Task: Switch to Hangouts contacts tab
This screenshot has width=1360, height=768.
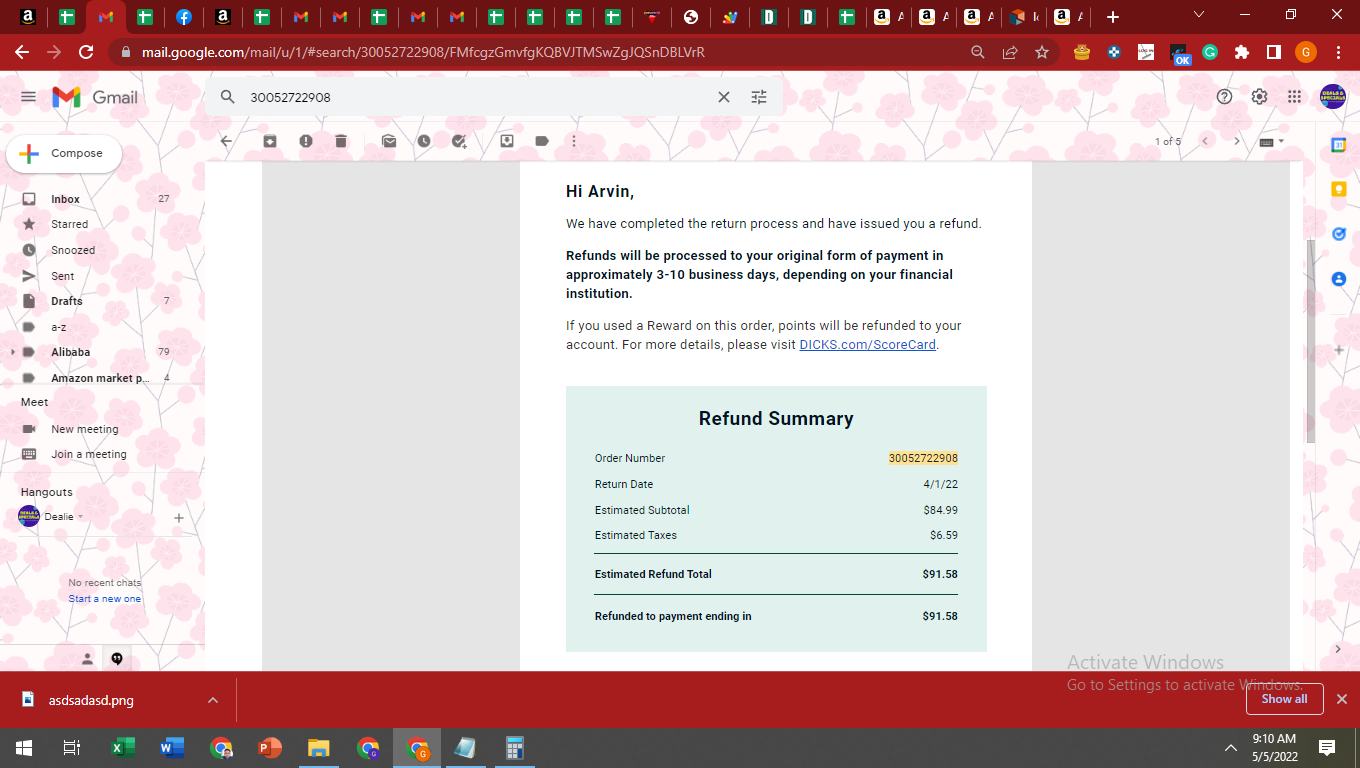Action: (x=87, y=658)
